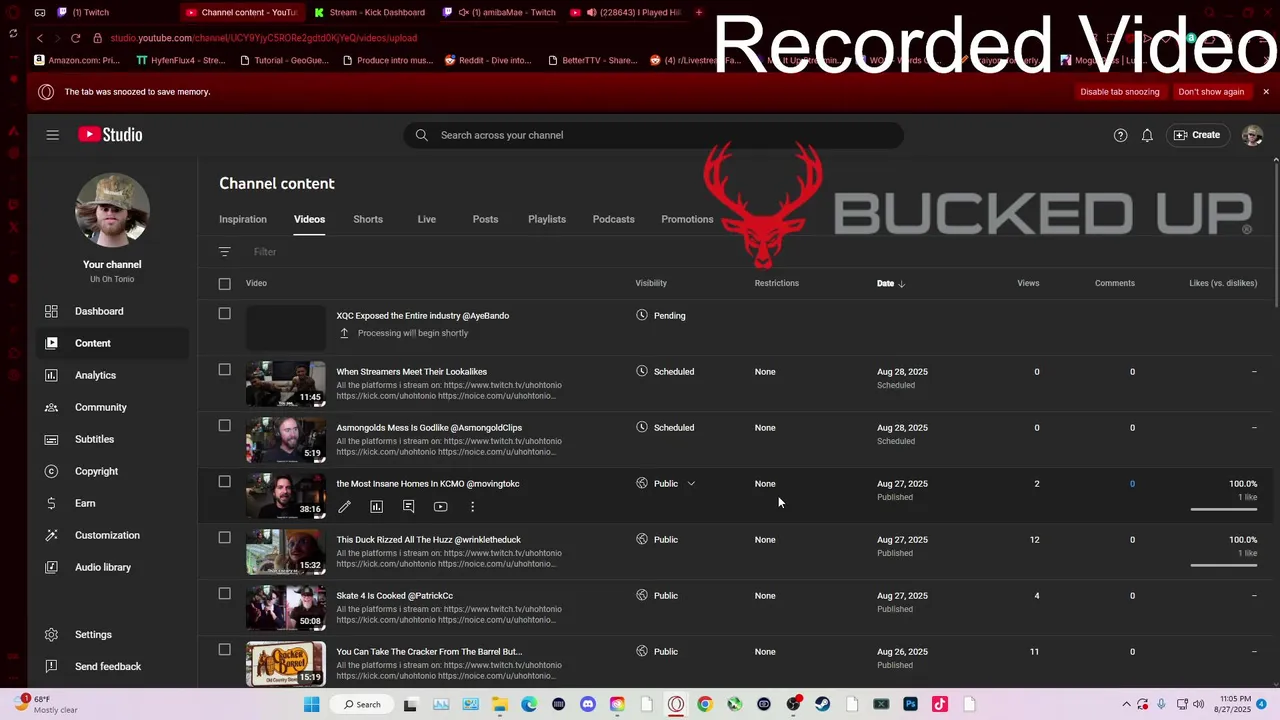Check the Skate 4 Is Cooked checkbox
Screen dimensions: 1280x720
(x=224, y=593)
